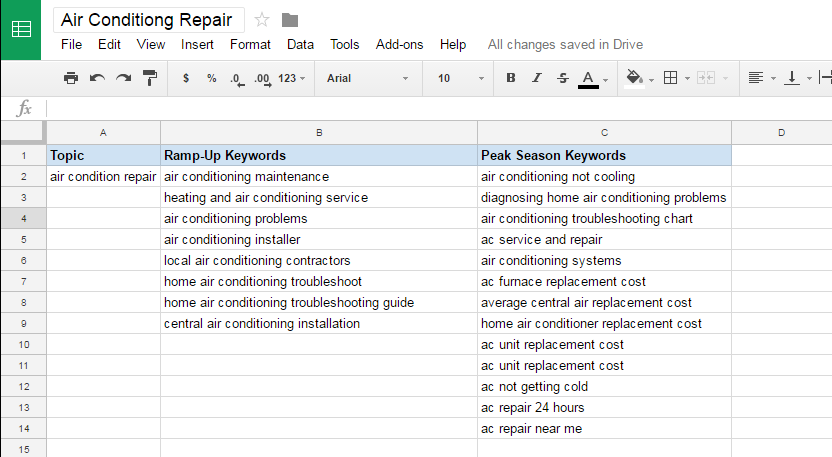
Task: Click the document title field
Action: coord(149,20)
